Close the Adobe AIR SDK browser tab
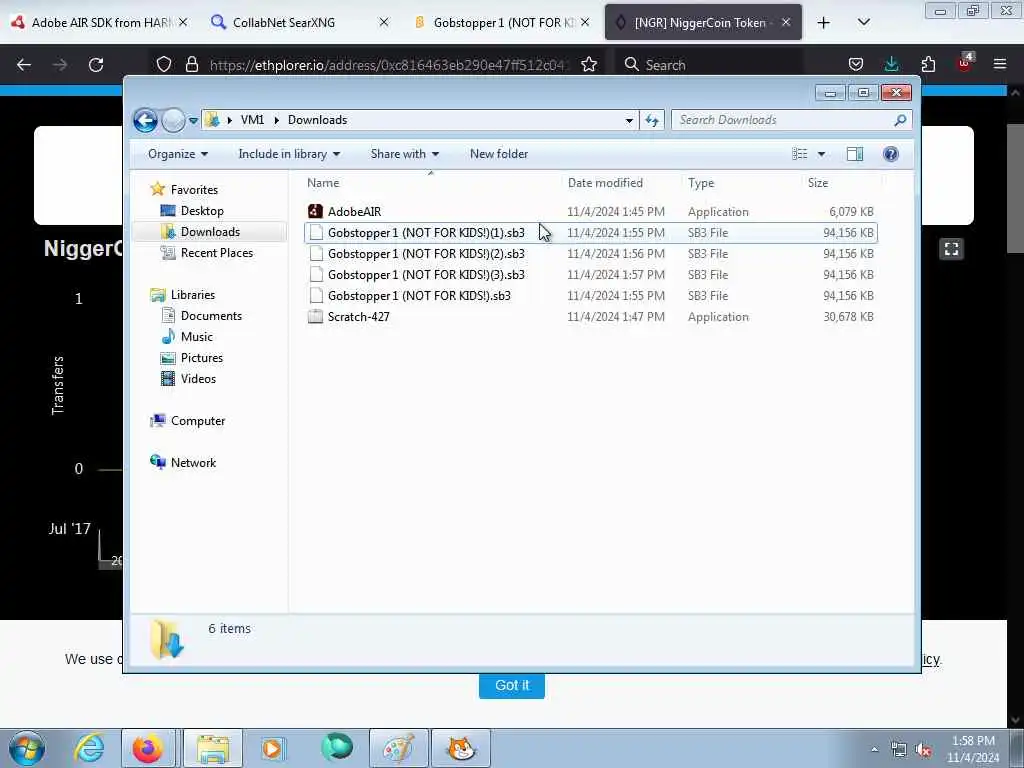This screenshot has width=1024, height=768. pos(183,22)
